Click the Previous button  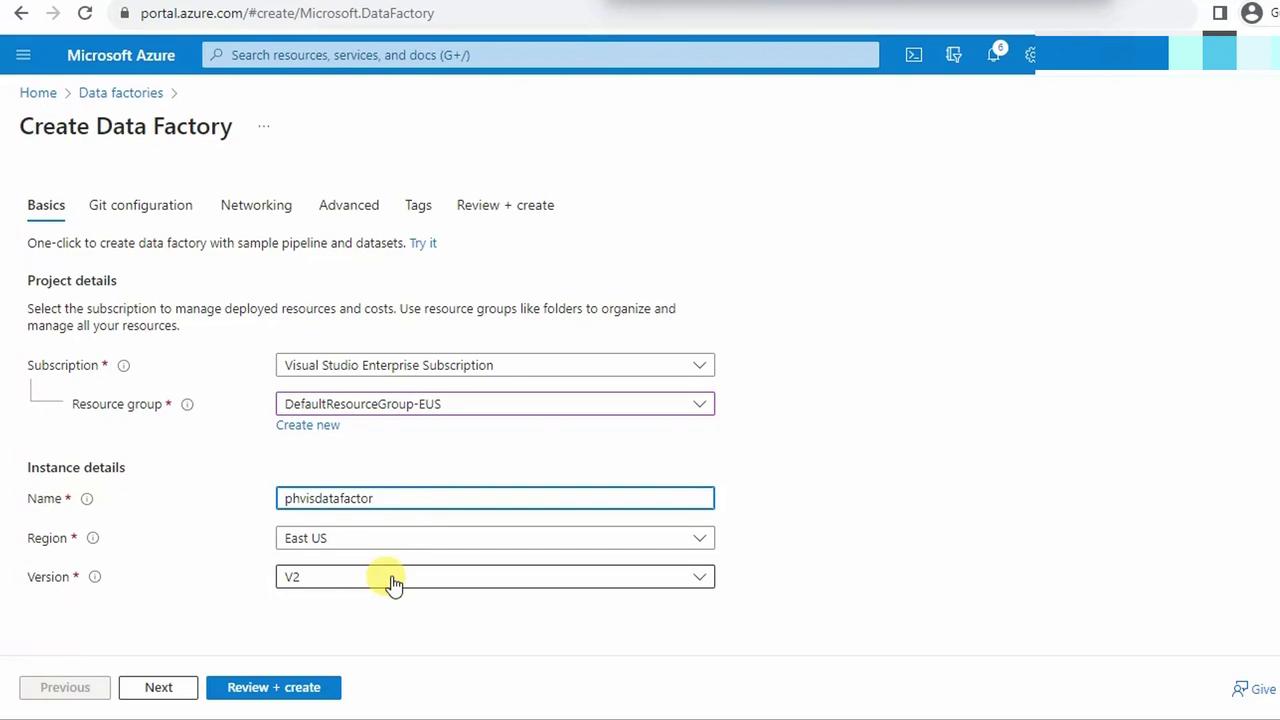pyautogui.click(x=65, y=688)
